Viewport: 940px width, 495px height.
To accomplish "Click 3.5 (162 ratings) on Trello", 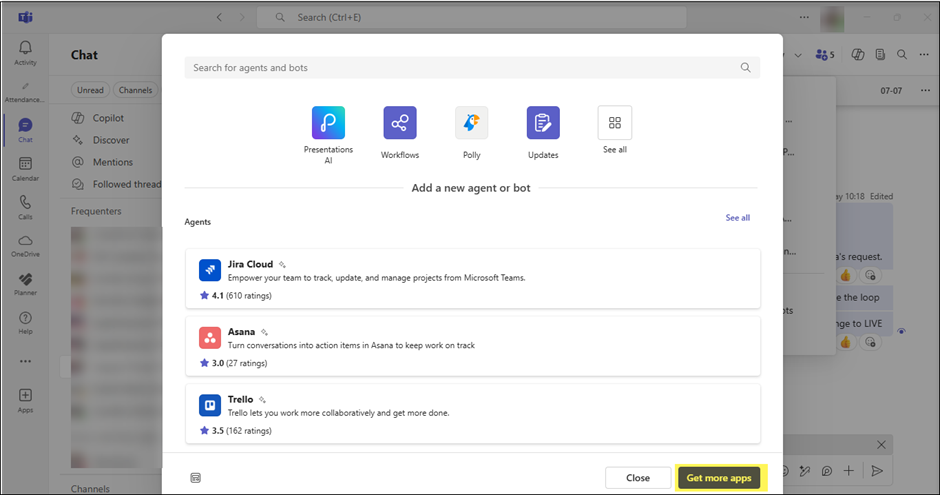I will pos(236,431).
